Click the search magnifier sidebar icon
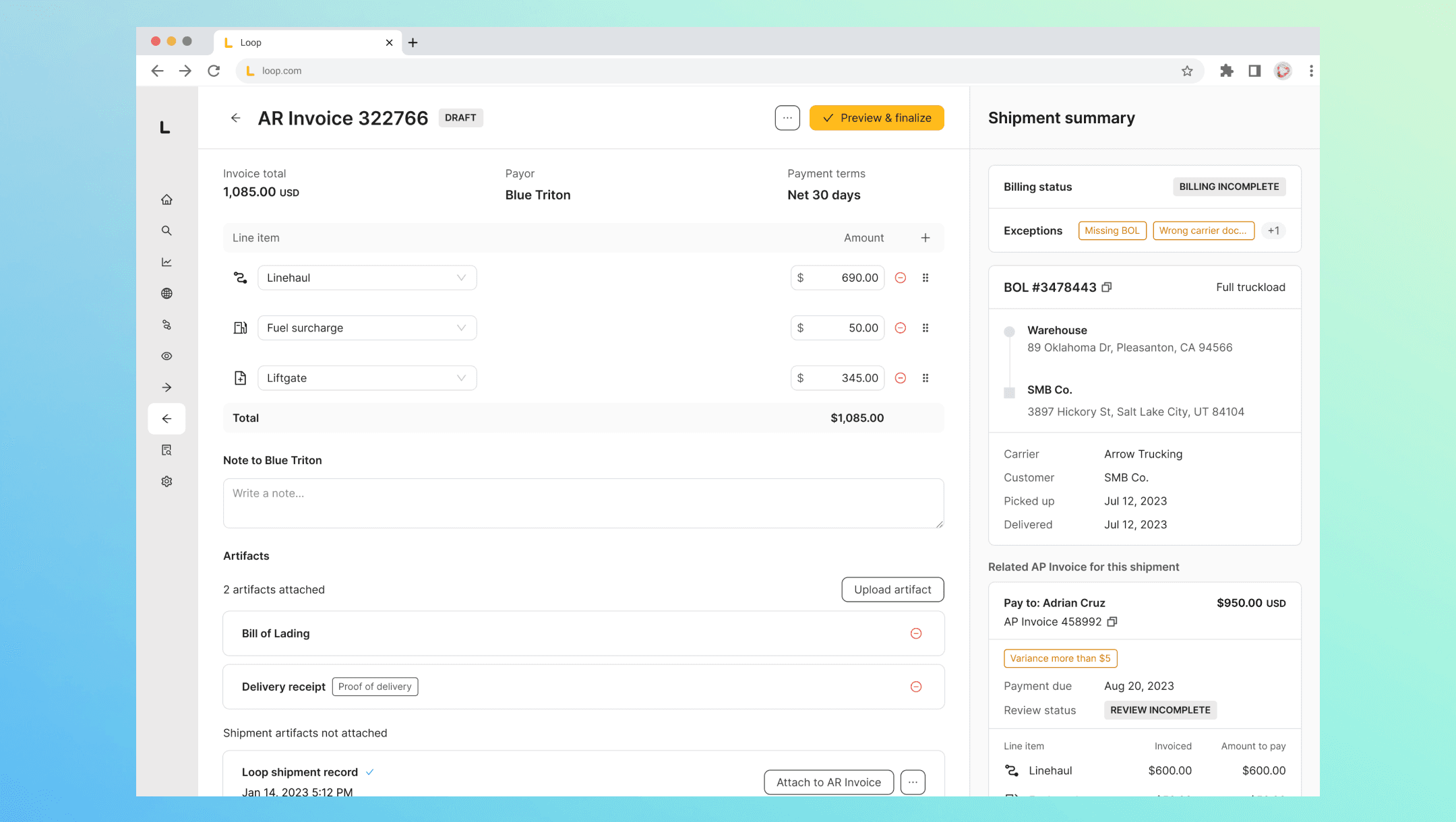 tap(166, 230)
